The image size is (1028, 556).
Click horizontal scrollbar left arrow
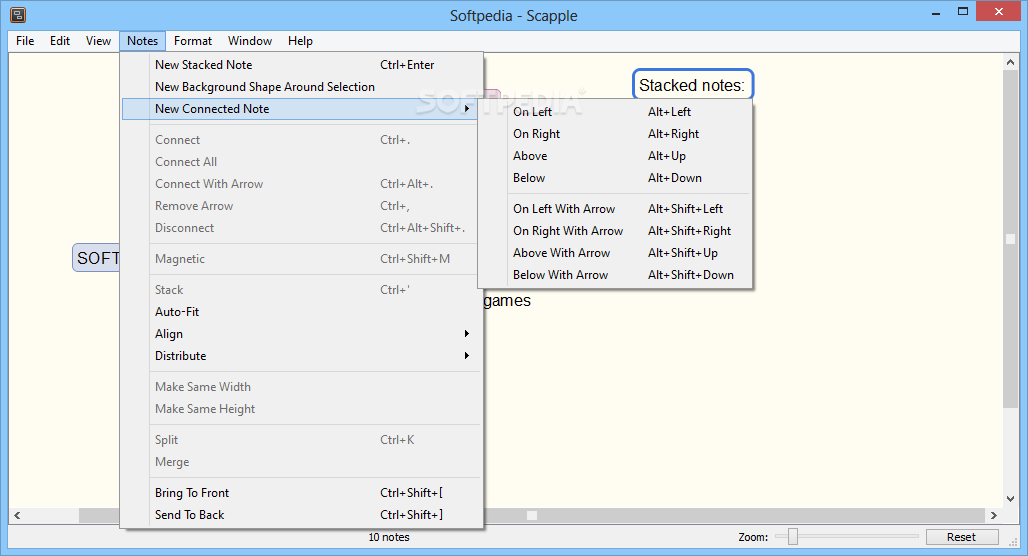click(x=17, y=515)
